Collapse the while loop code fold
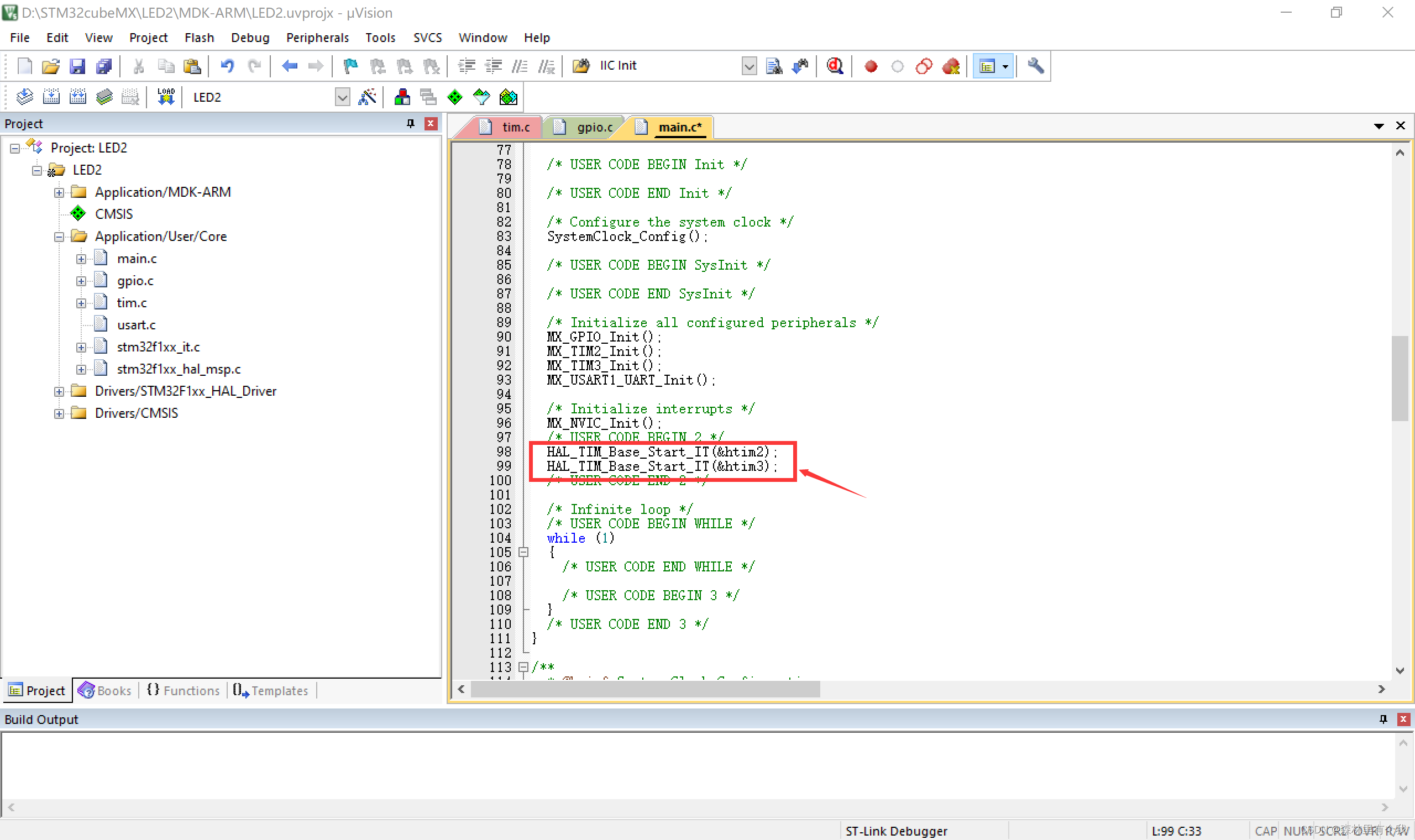The image size is (1415, 840). [x=523, y=552]
